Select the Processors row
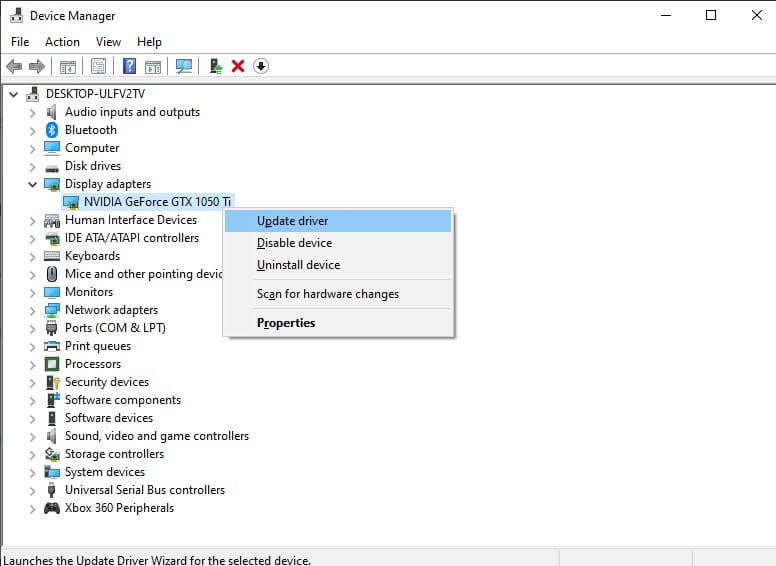The height and width of the screenshot is (566, 776). point(93,364)
